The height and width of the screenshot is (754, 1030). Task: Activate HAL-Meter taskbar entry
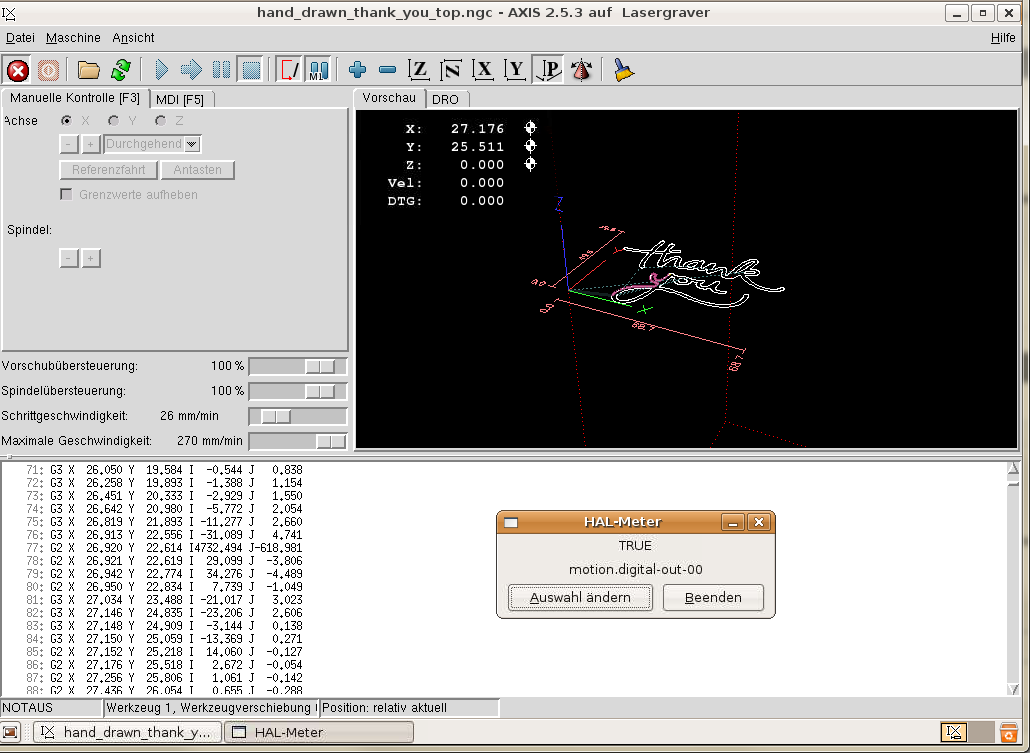pos(319,732)
